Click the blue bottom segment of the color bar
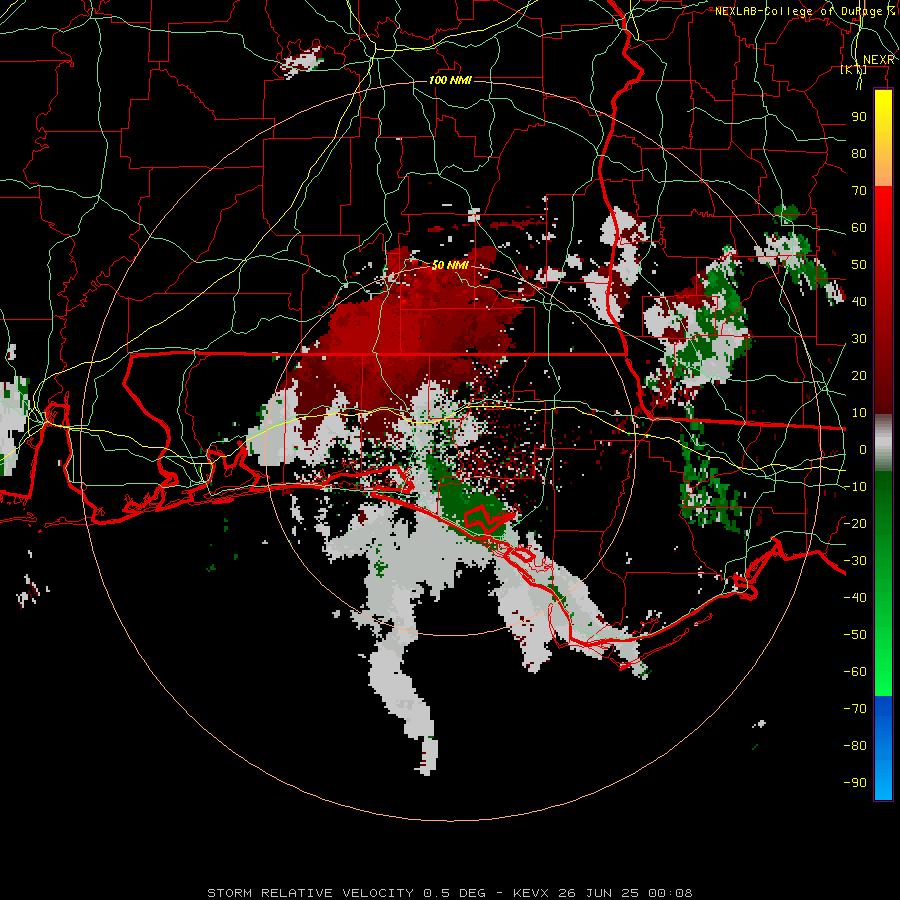900x900 pixels. point(883,747)
